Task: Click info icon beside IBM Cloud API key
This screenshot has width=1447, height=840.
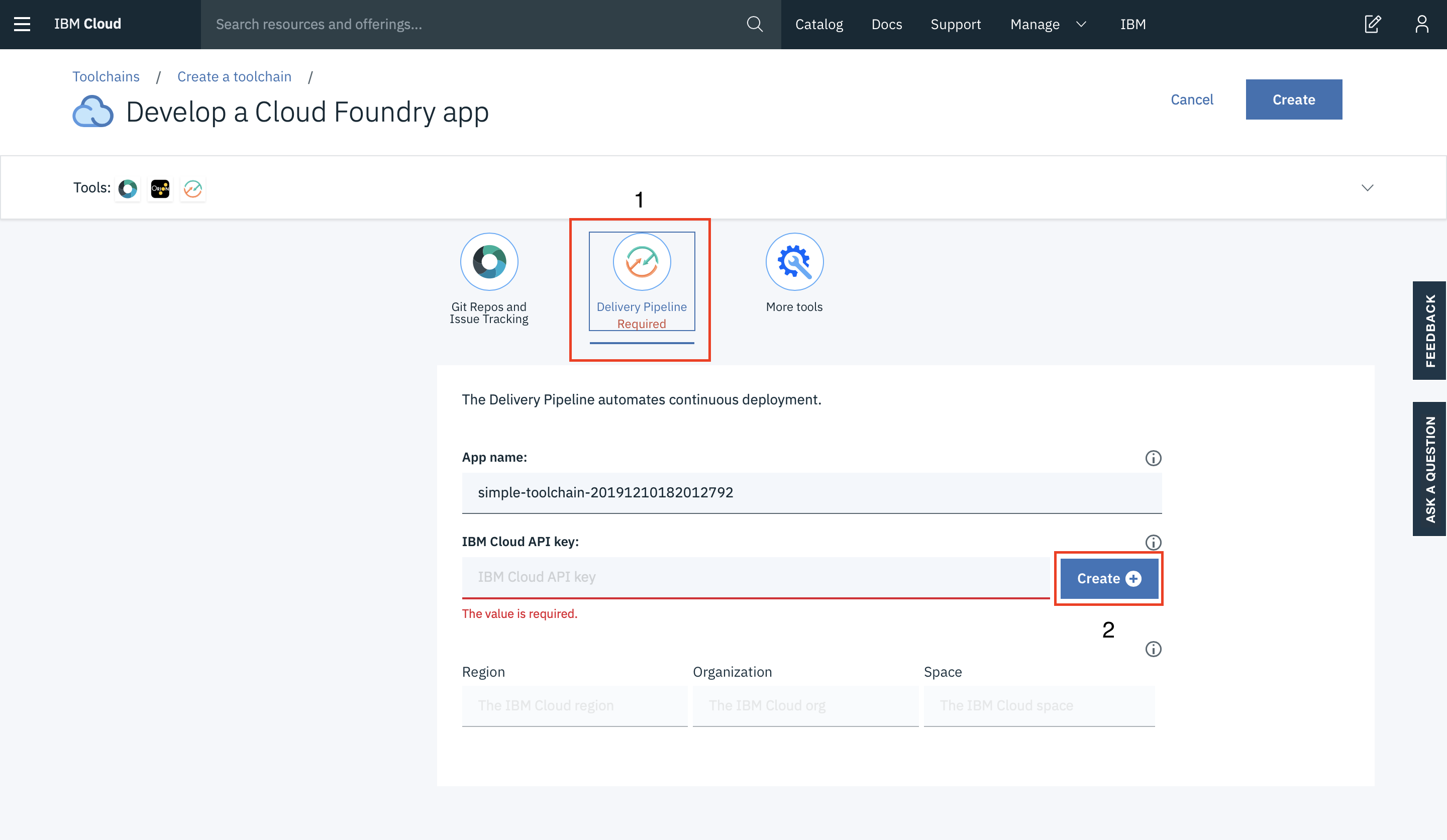Action: (1153, 543)
